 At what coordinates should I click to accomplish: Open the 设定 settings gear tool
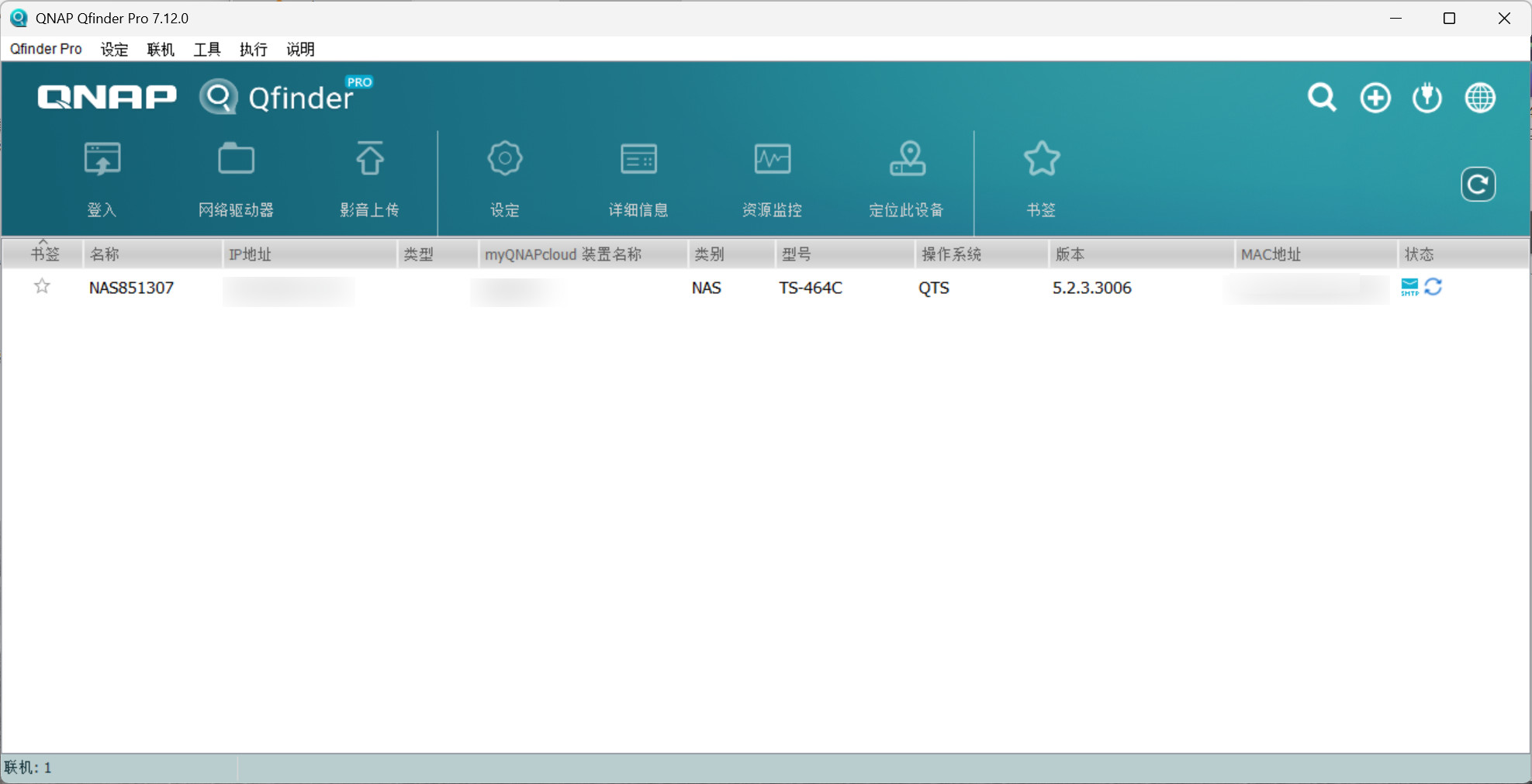tap(504, 159)
